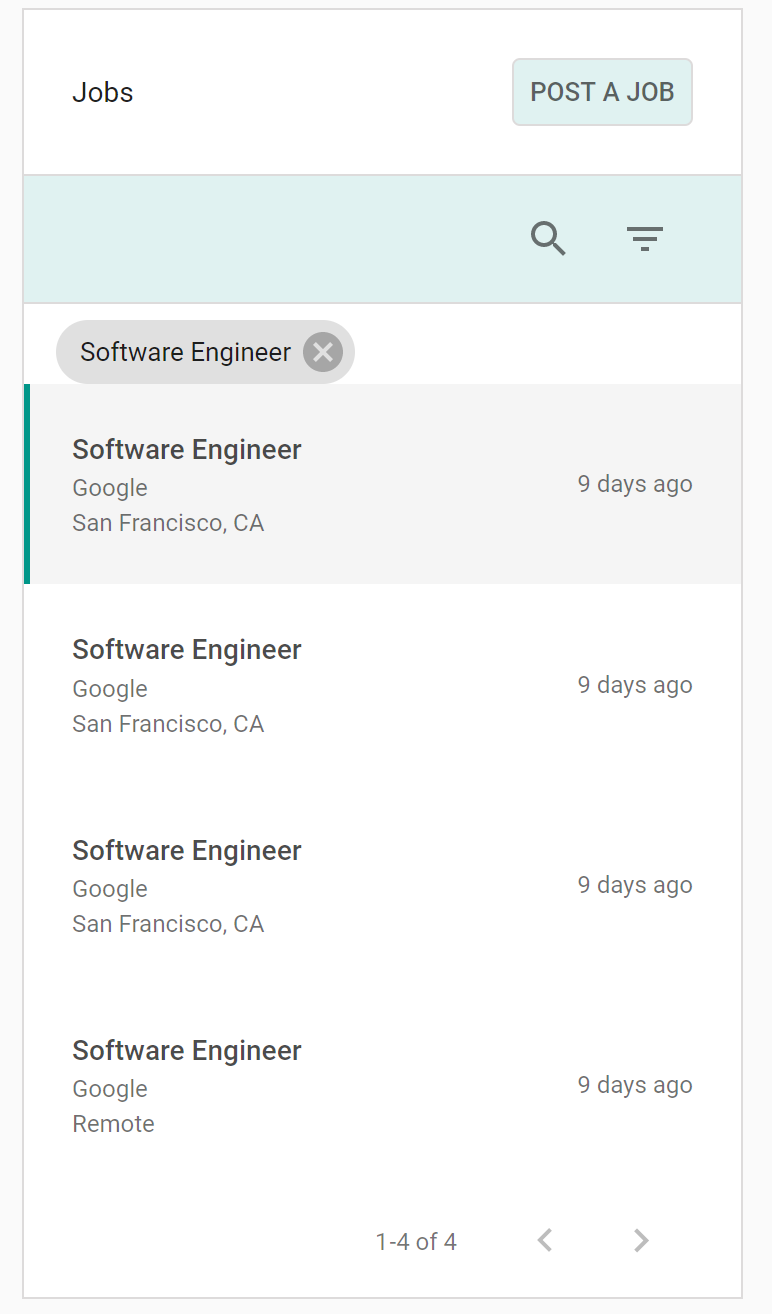
Task: Open the third Software Engineer listing
Action: 187,851
